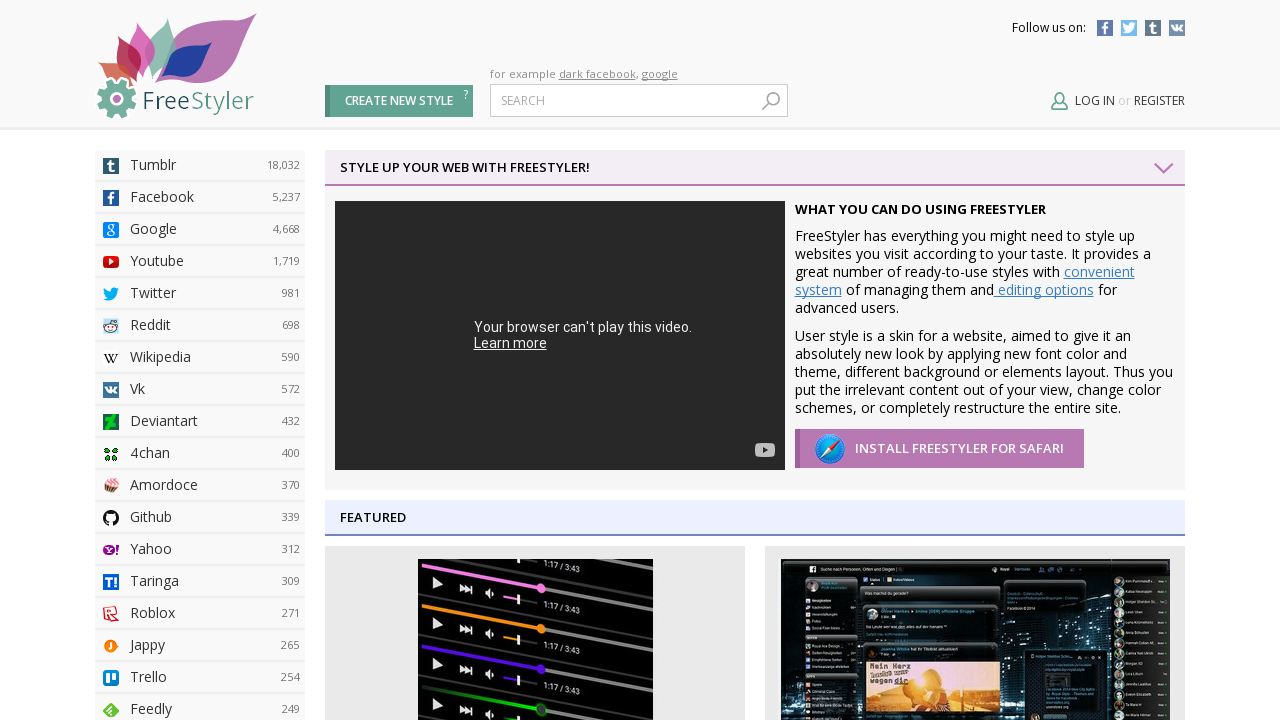The image size is (1280, 720).
Task: Click the Facebook count '5,237'
Action: pyautogui.click(x=286, y=198)
